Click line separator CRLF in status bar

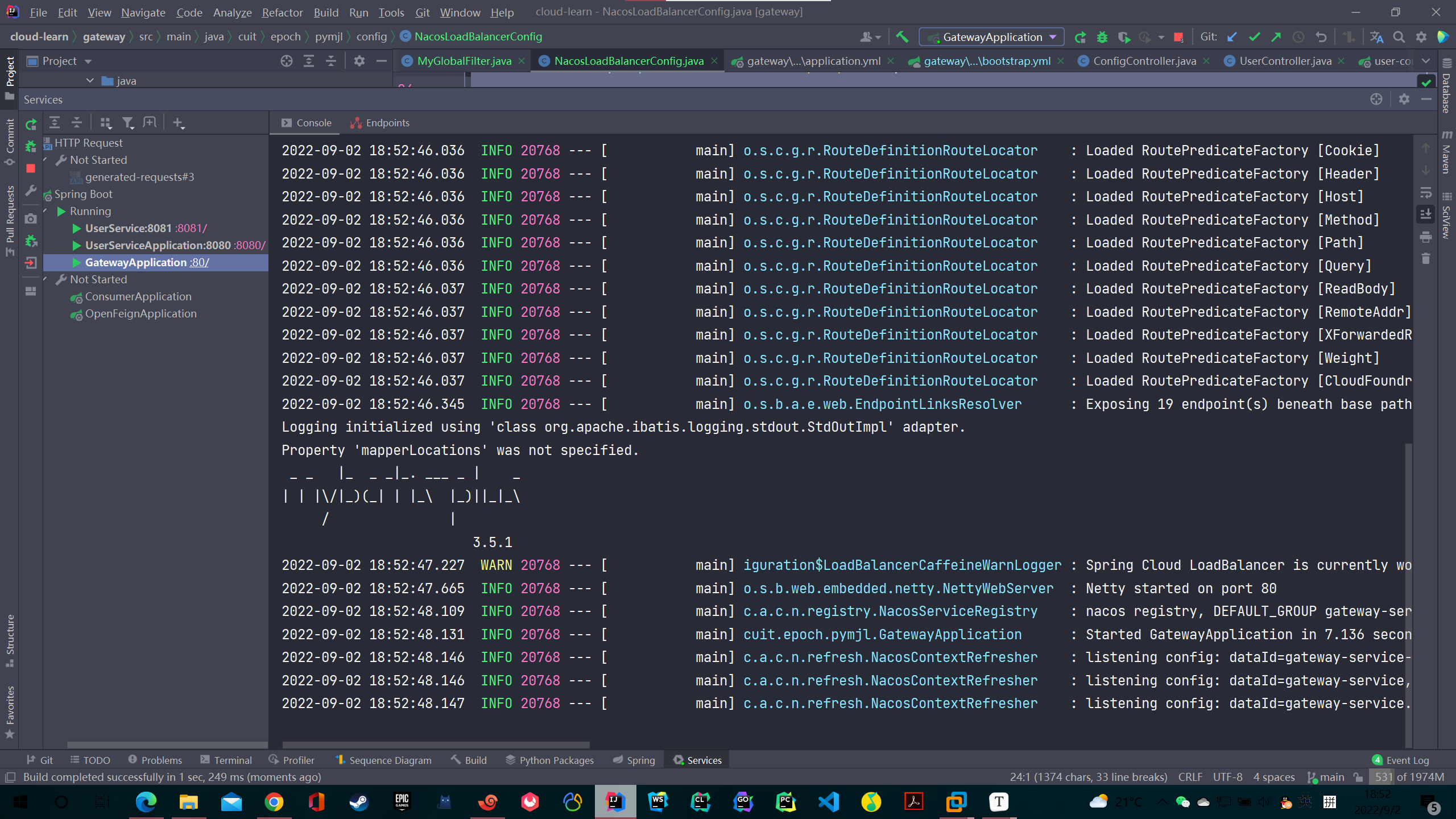[x=1190, y=777]
